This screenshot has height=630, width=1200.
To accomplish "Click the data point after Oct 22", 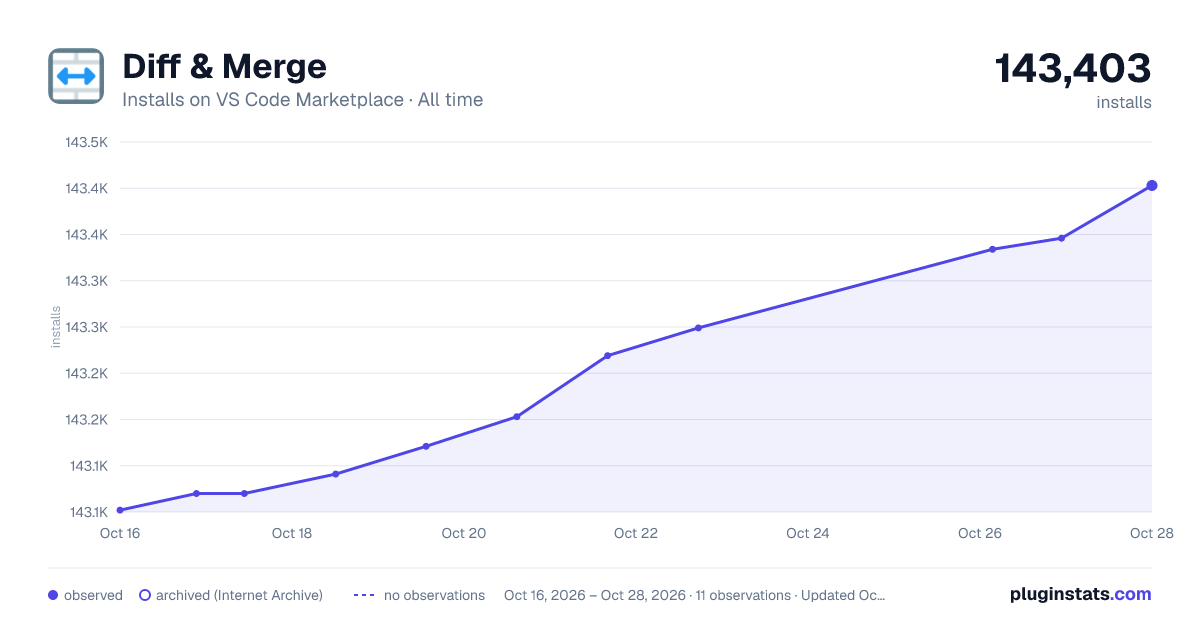I will 698,328.
